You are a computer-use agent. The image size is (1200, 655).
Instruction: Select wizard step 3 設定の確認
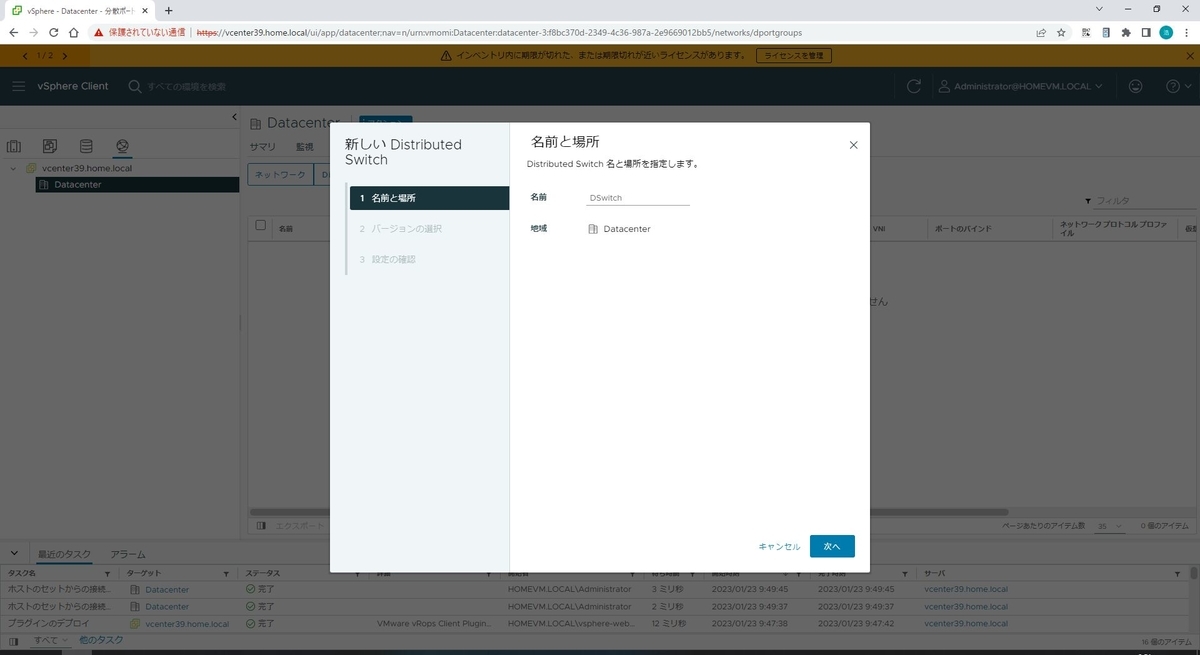pos(429,259)
